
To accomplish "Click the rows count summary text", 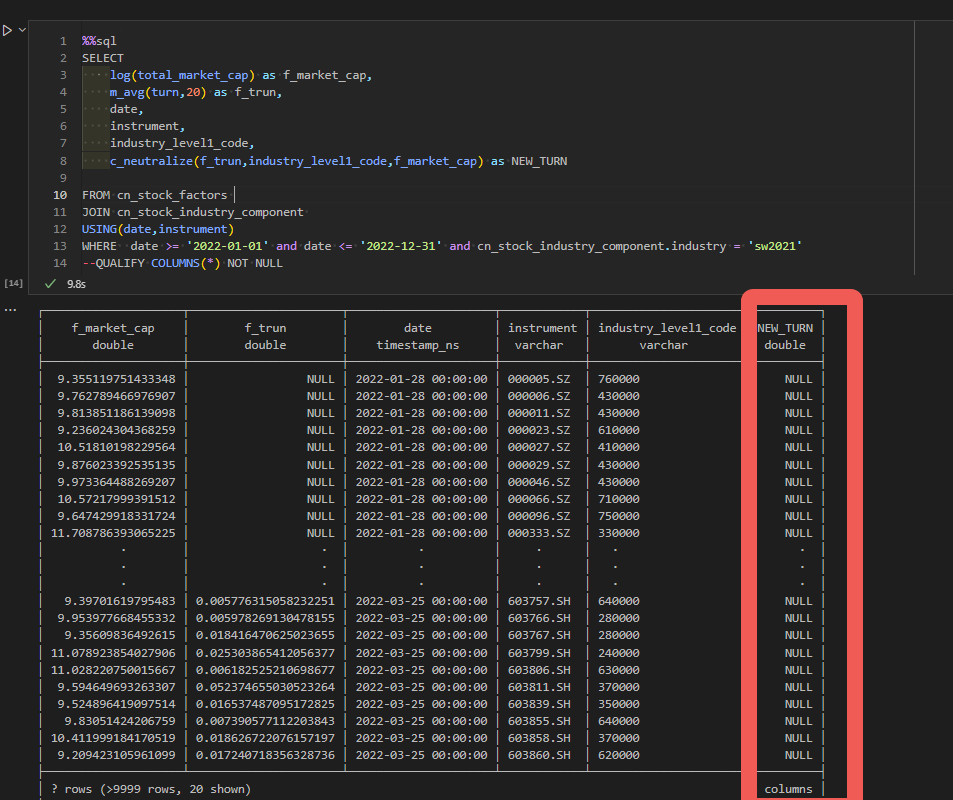I will [151, 789].
